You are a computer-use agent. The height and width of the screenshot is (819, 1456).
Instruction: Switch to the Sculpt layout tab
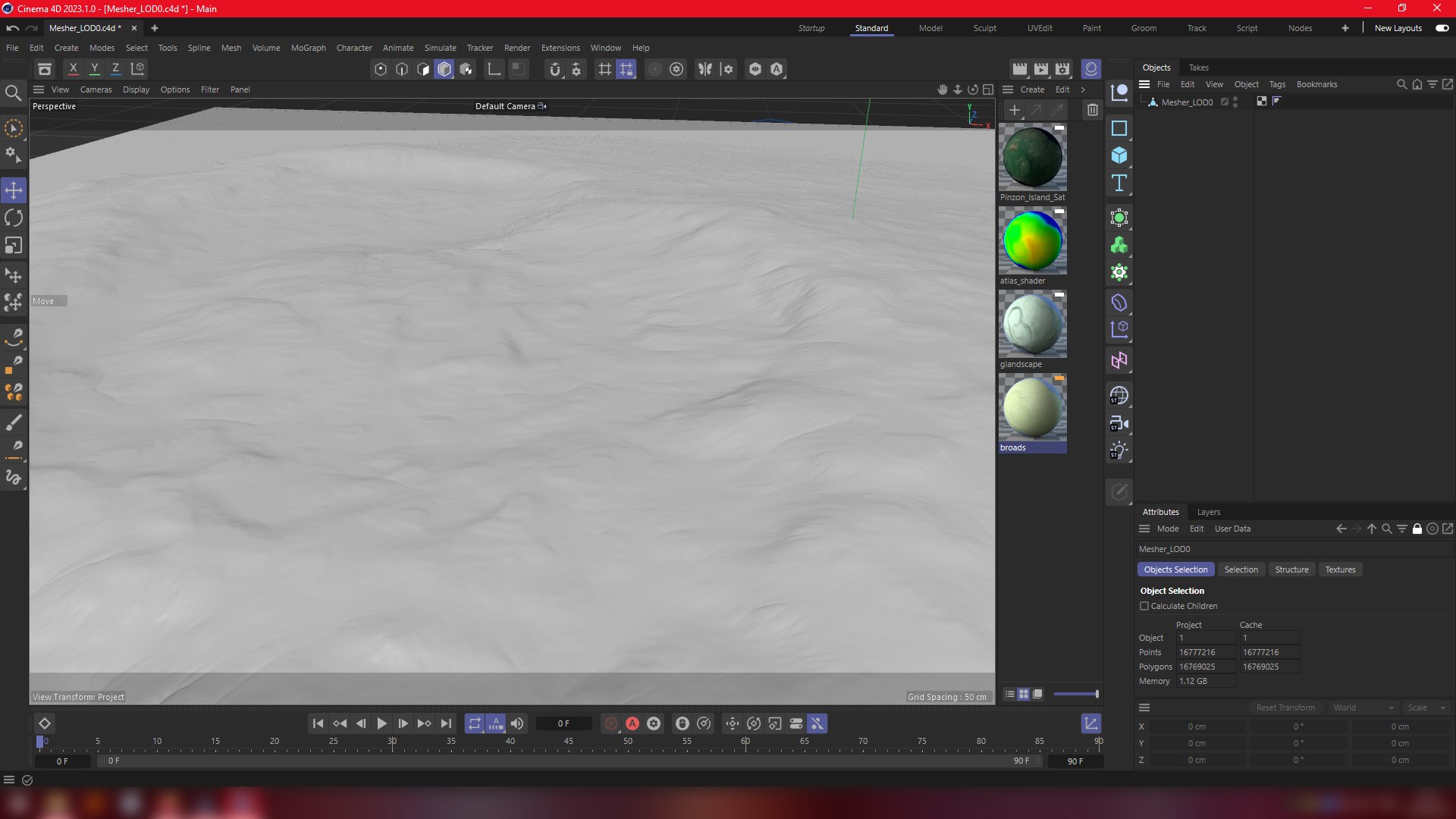[984, 28]
